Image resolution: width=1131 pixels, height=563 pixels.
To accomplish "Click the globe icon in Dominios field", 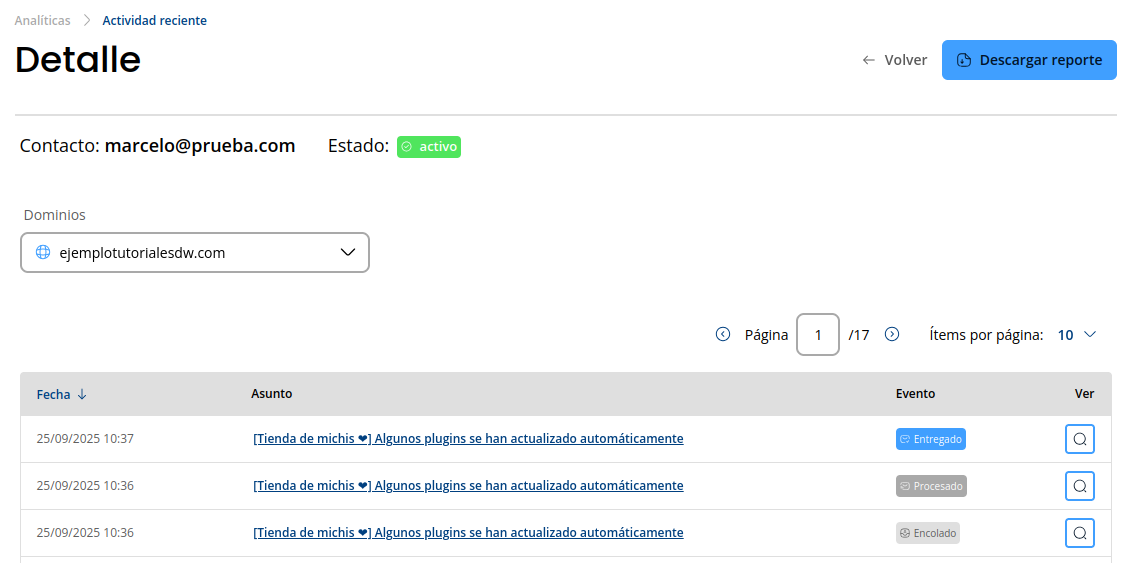I will [x=43, y=253].
